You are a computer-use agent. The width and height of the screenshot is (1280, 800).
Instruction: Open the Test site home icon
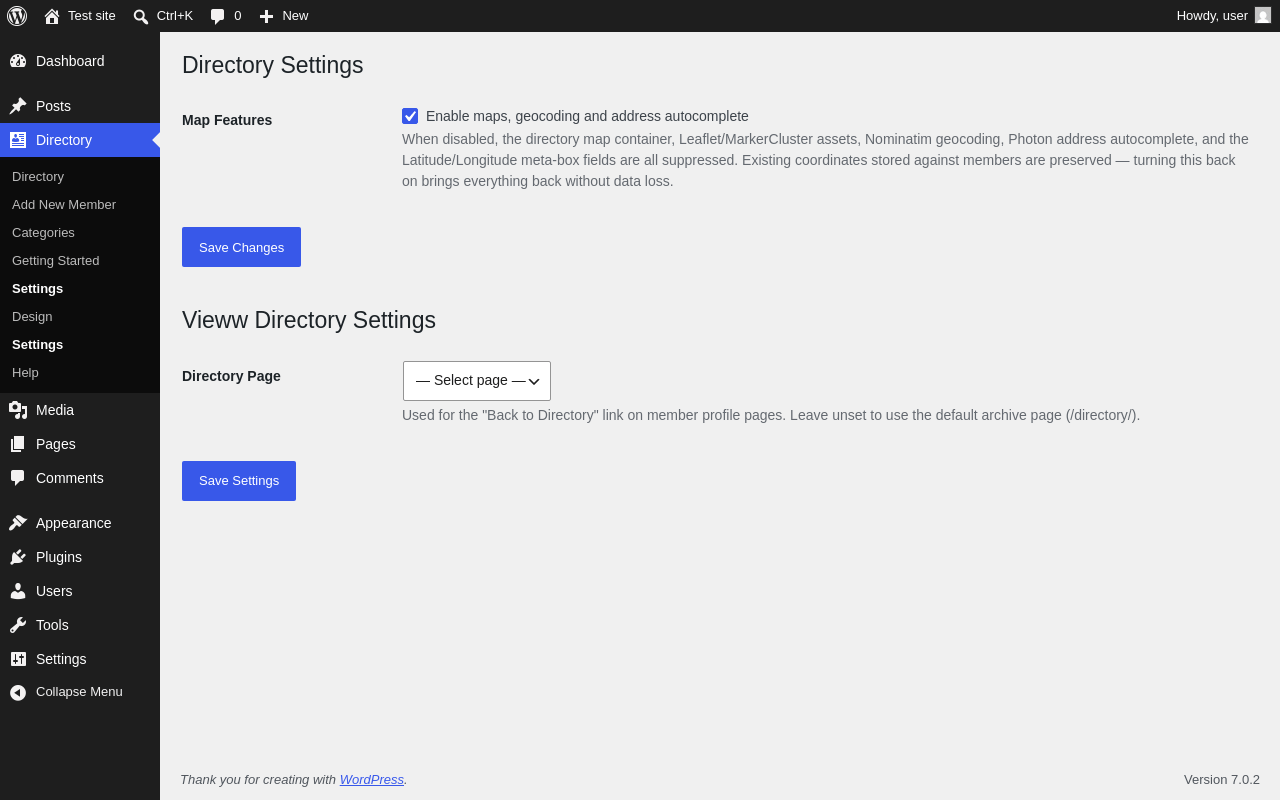[52, 16]
